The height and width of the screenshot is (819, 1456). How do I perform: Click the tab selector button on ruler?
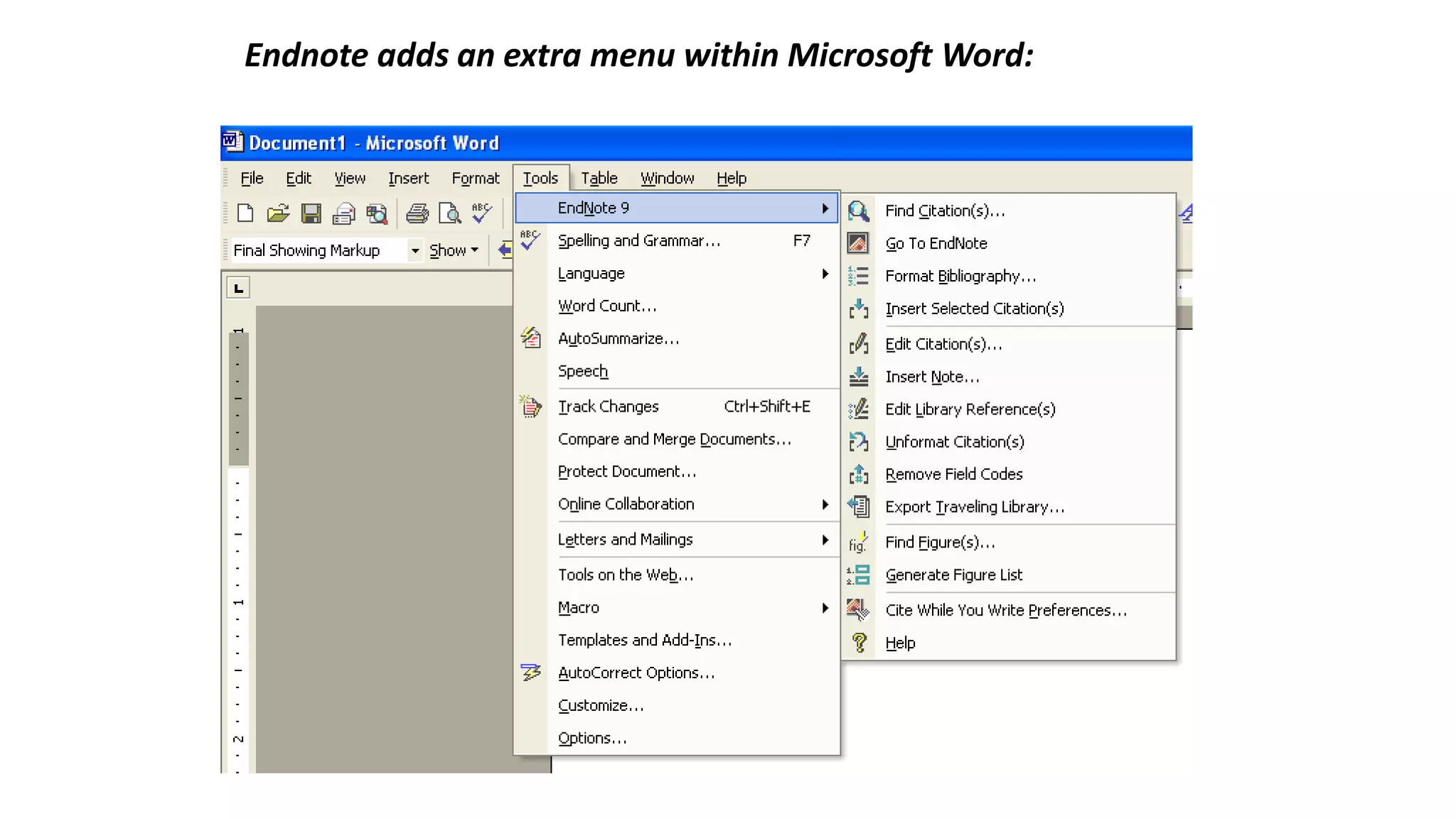[x=238, y=289]
